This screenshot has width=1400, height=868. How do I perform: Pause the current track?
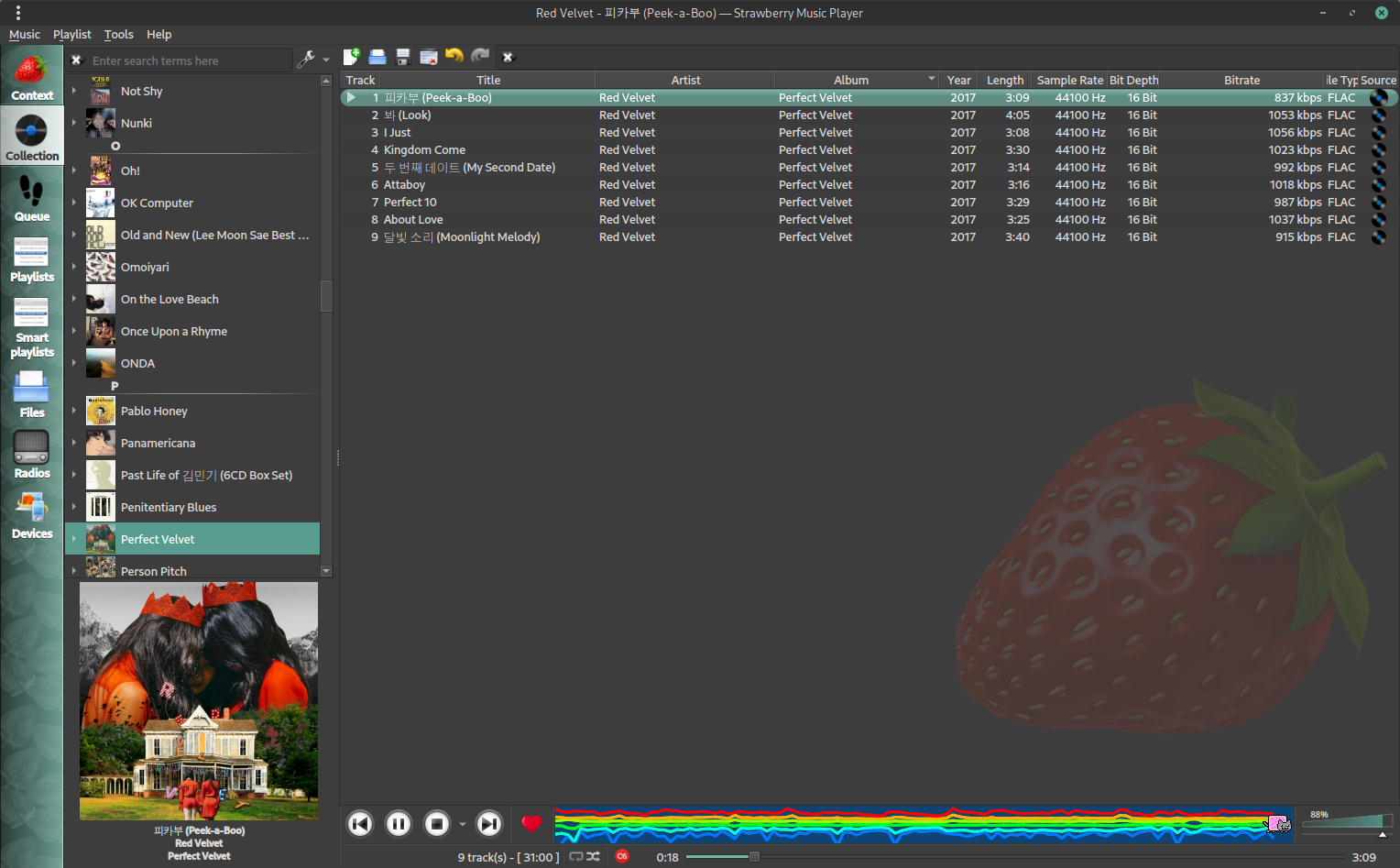click(x=399, y=824)
